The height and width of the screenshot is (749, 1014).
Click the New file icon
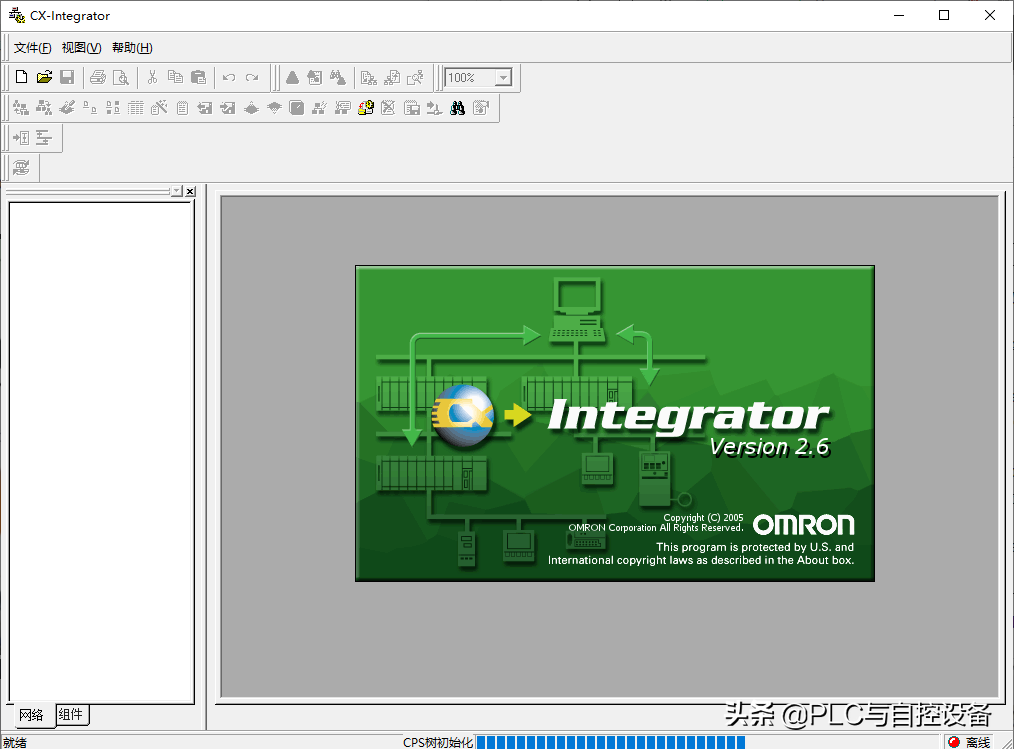[x=21, y=78]
